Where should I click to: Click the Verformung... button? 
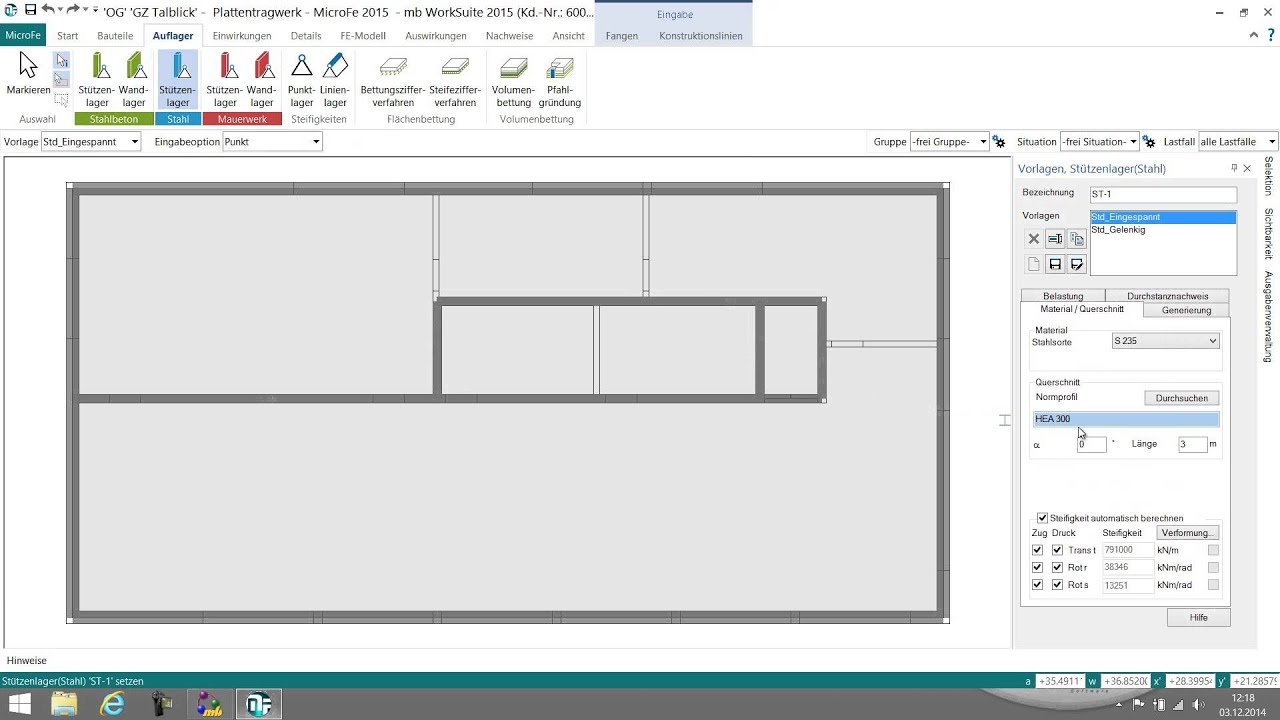1188,533
